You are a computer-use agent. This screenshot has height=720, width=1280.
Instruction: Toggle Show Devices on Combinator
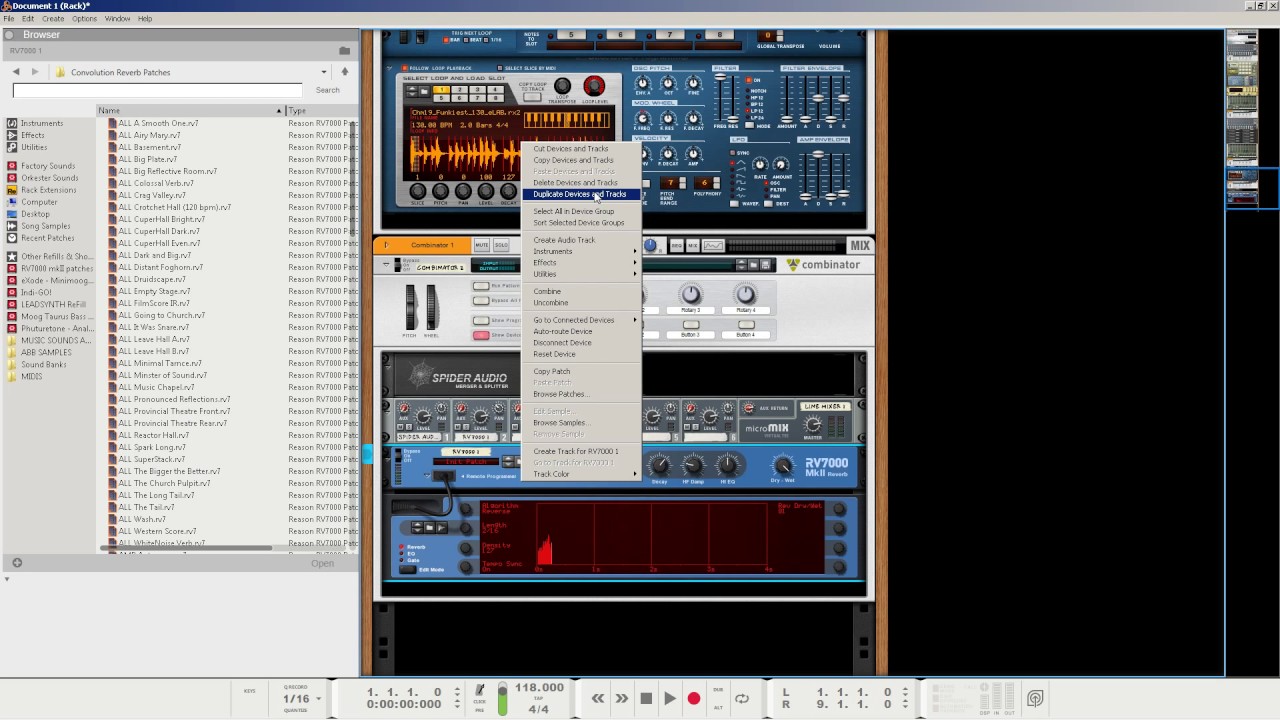pyautogui.click(x=481, y=335)
